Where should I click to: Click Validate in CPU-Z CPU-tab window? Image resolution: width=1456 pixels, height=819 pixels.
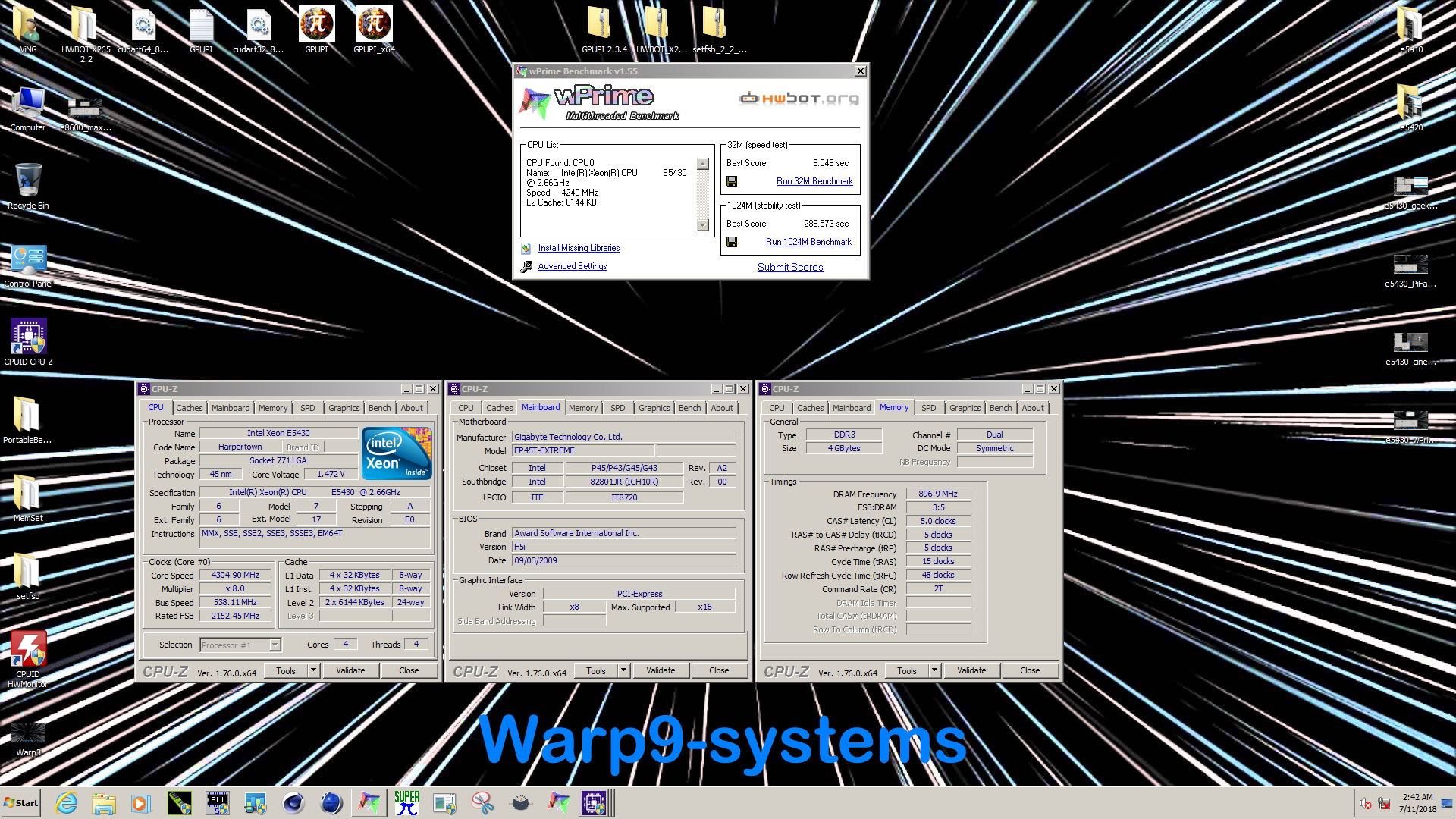point(350,670)
